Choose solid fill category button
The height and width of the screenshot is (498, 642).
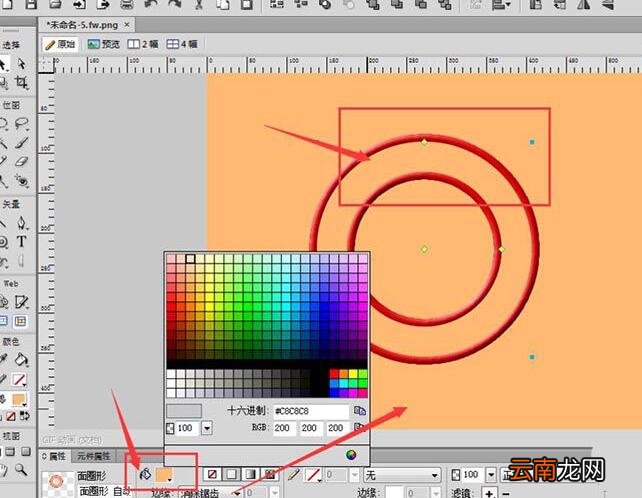point(231,475)
